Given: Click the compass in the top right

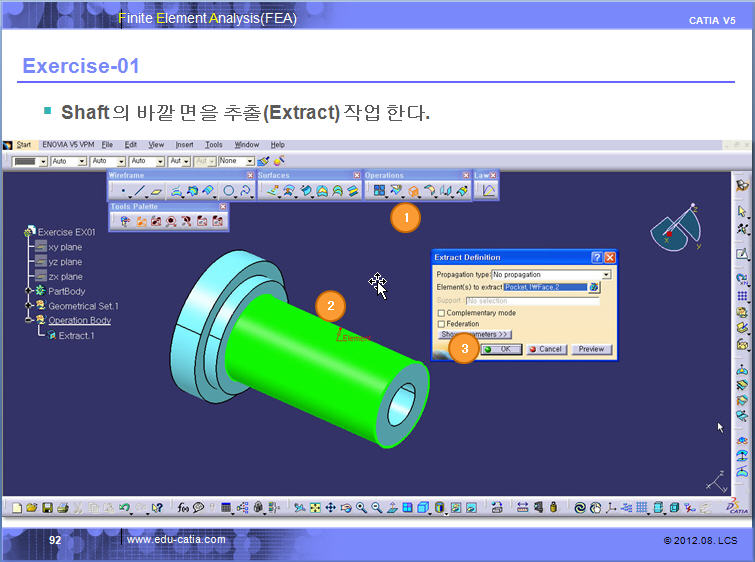Looking at the screenshot, I should [676, 227].
